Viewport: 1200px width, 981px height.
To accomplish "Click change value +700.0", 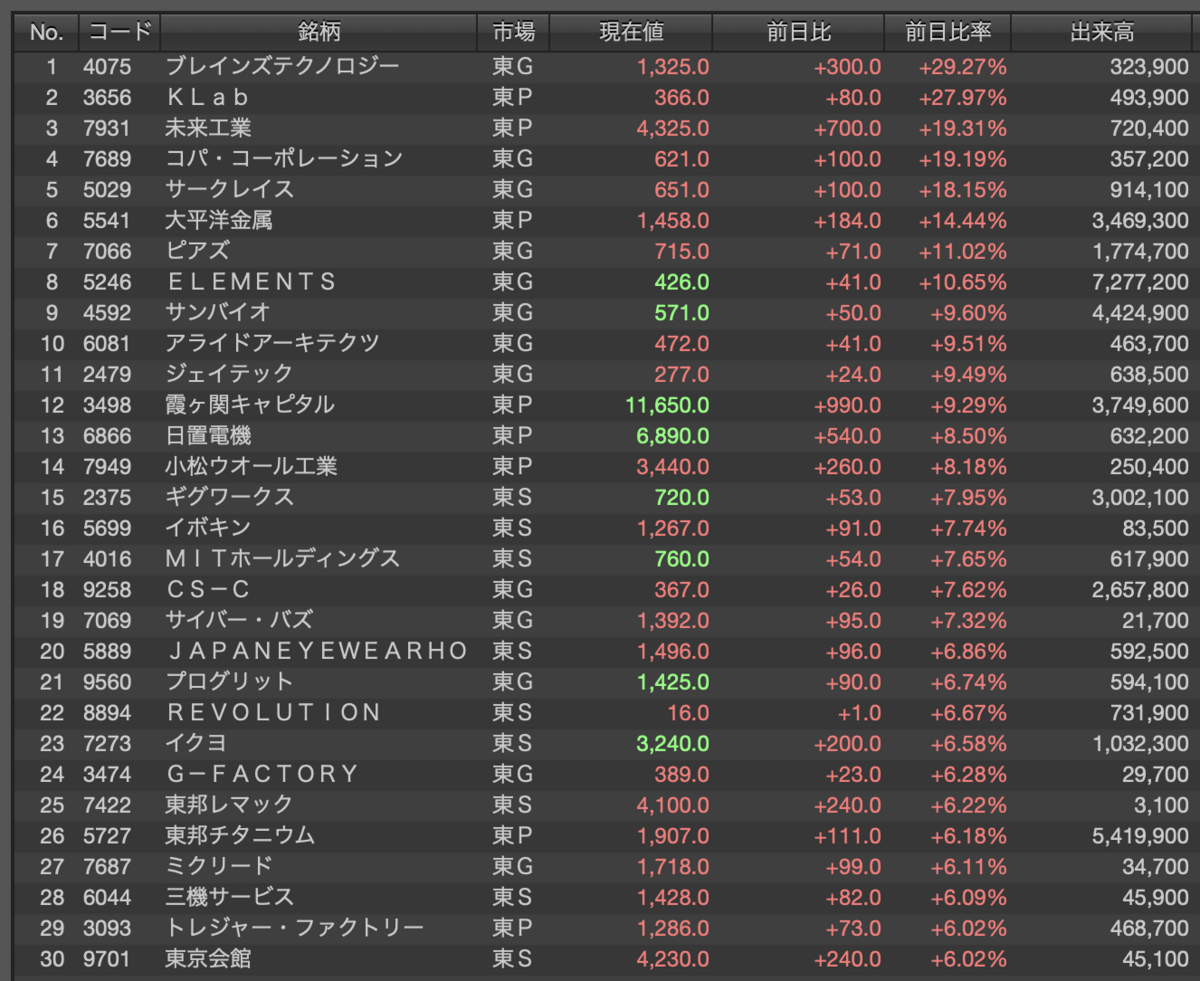I will 848,129.
